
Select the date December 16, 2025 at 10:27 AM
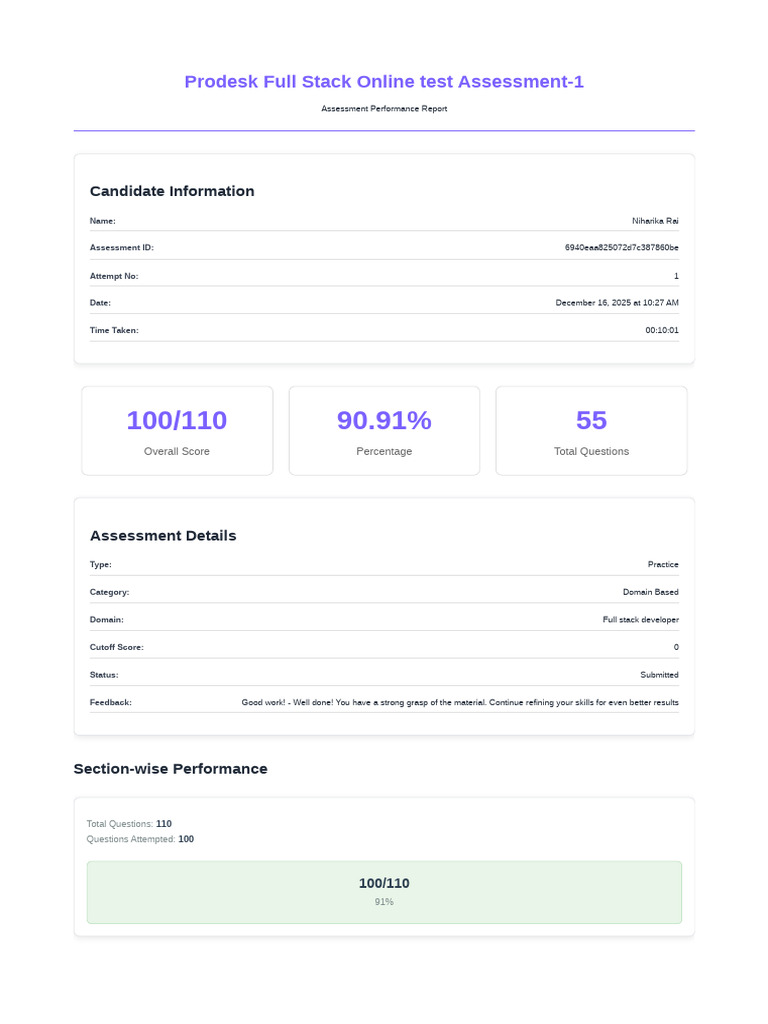pyautogui.click(x=617, y=303)
